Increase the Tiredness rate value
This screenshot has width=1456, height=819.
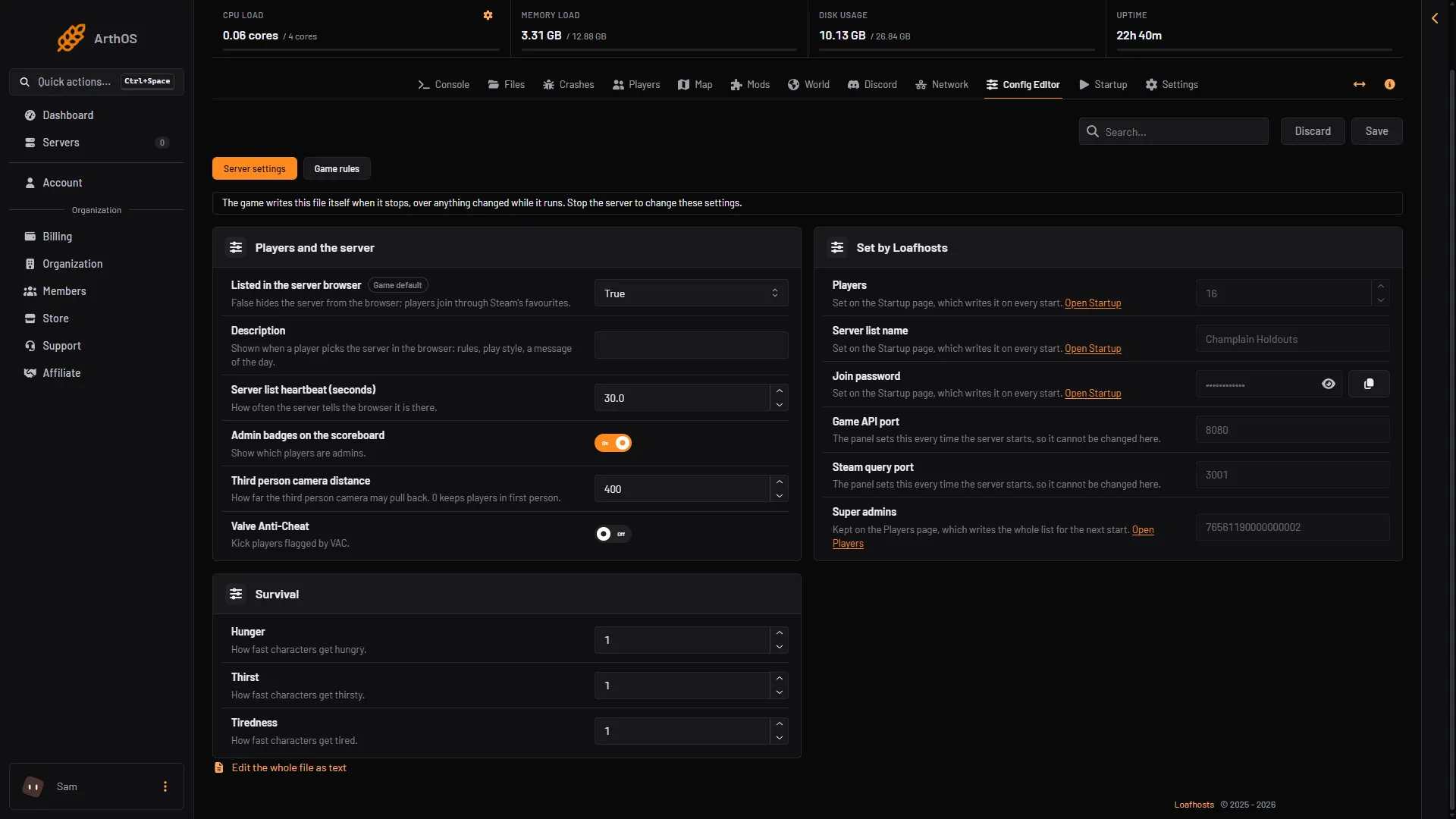[779, 724]
